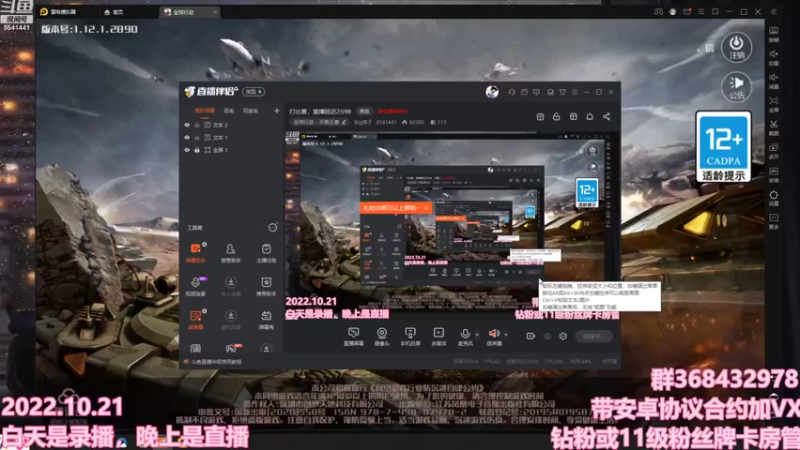Select the 文本 1 source row

(x=232, y=137)
